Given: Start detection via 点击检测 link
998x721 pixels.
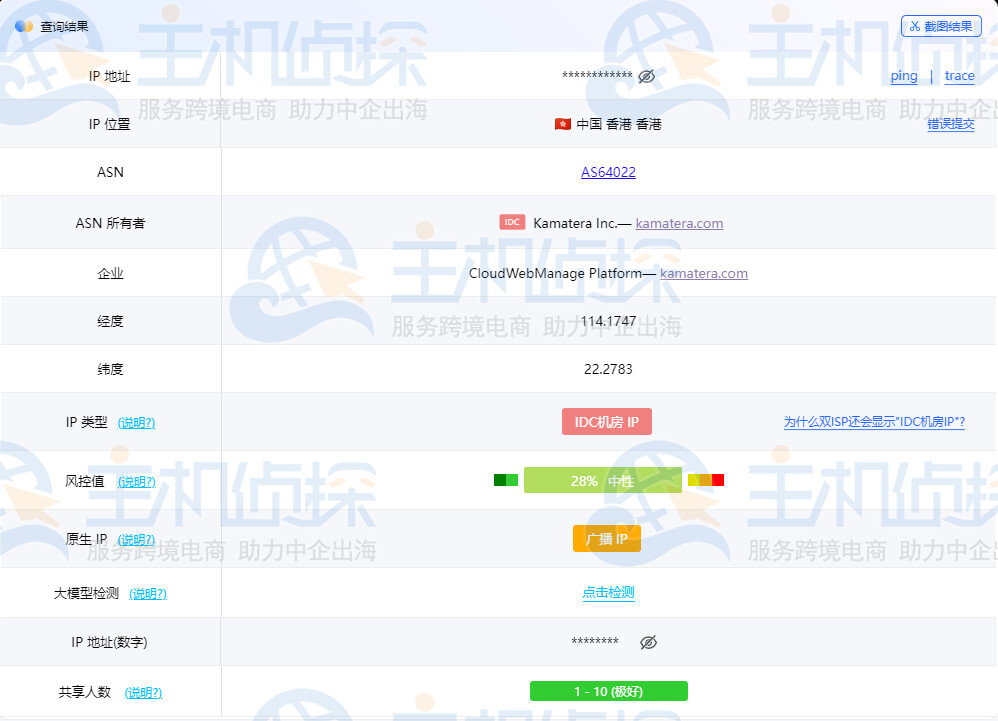Looking at the screenshot, I should 606,592.
